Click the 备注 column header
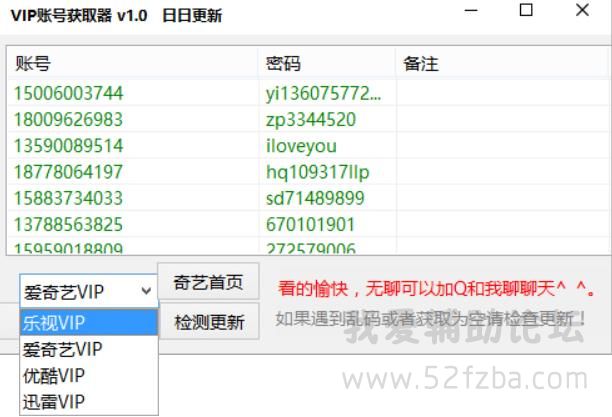The height and width of the screenshot is (417, 612). click(x=503, y=63)
